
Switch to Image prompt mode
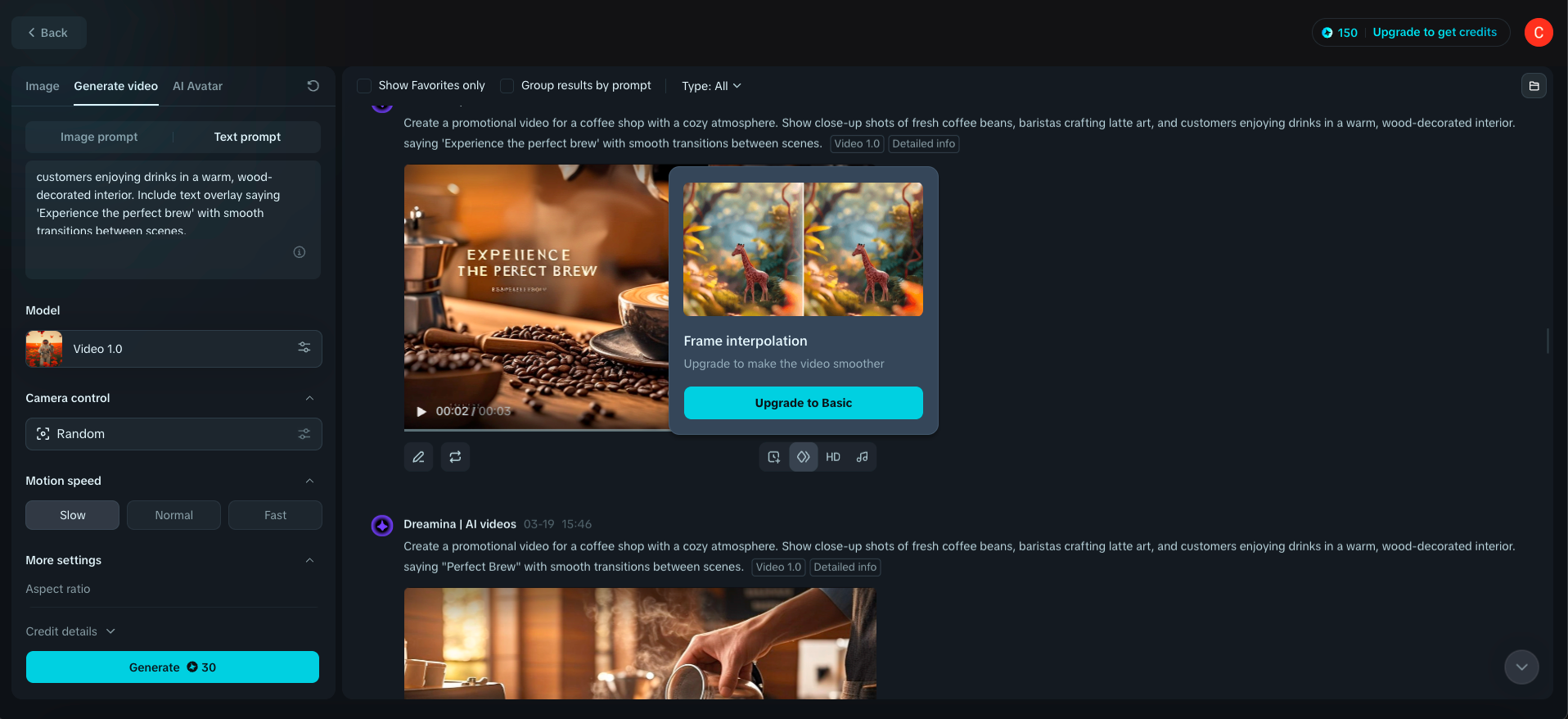(99, 137)
